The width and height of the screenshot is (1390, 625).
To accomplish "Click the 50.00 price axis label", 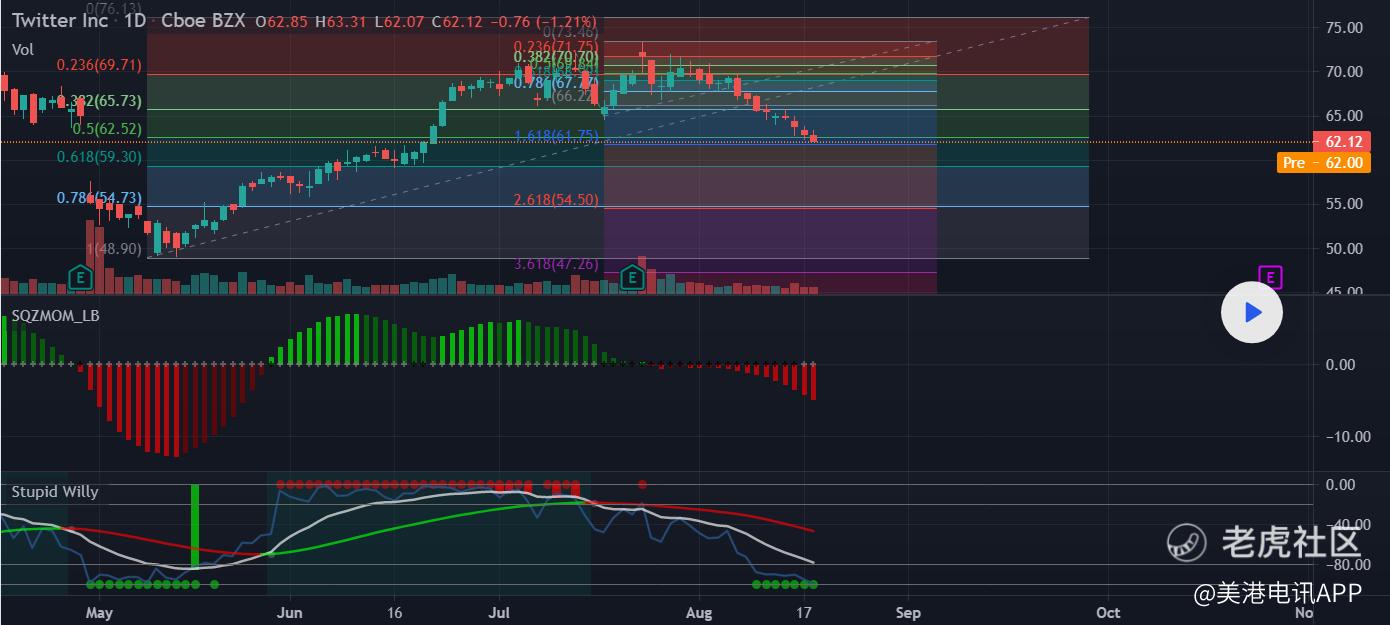I will tap(1343, 248).
